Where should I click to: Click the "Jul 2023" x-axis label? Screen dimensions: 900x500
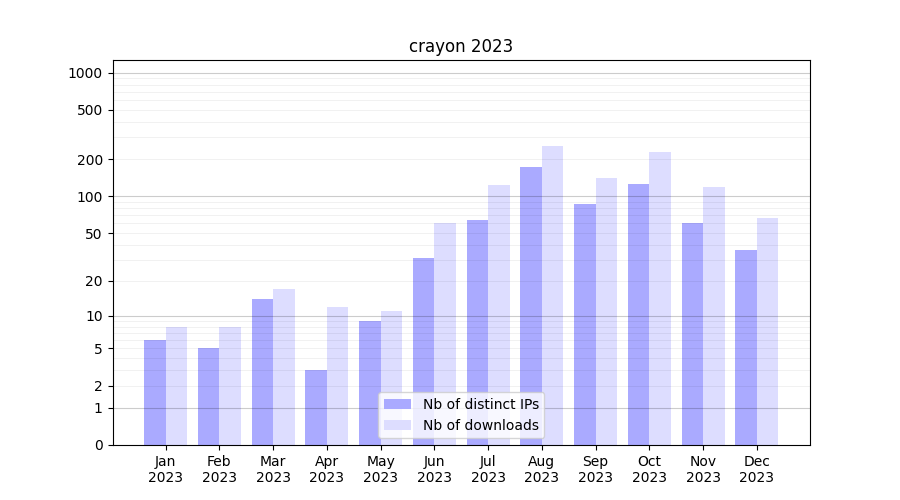point(488,469)
